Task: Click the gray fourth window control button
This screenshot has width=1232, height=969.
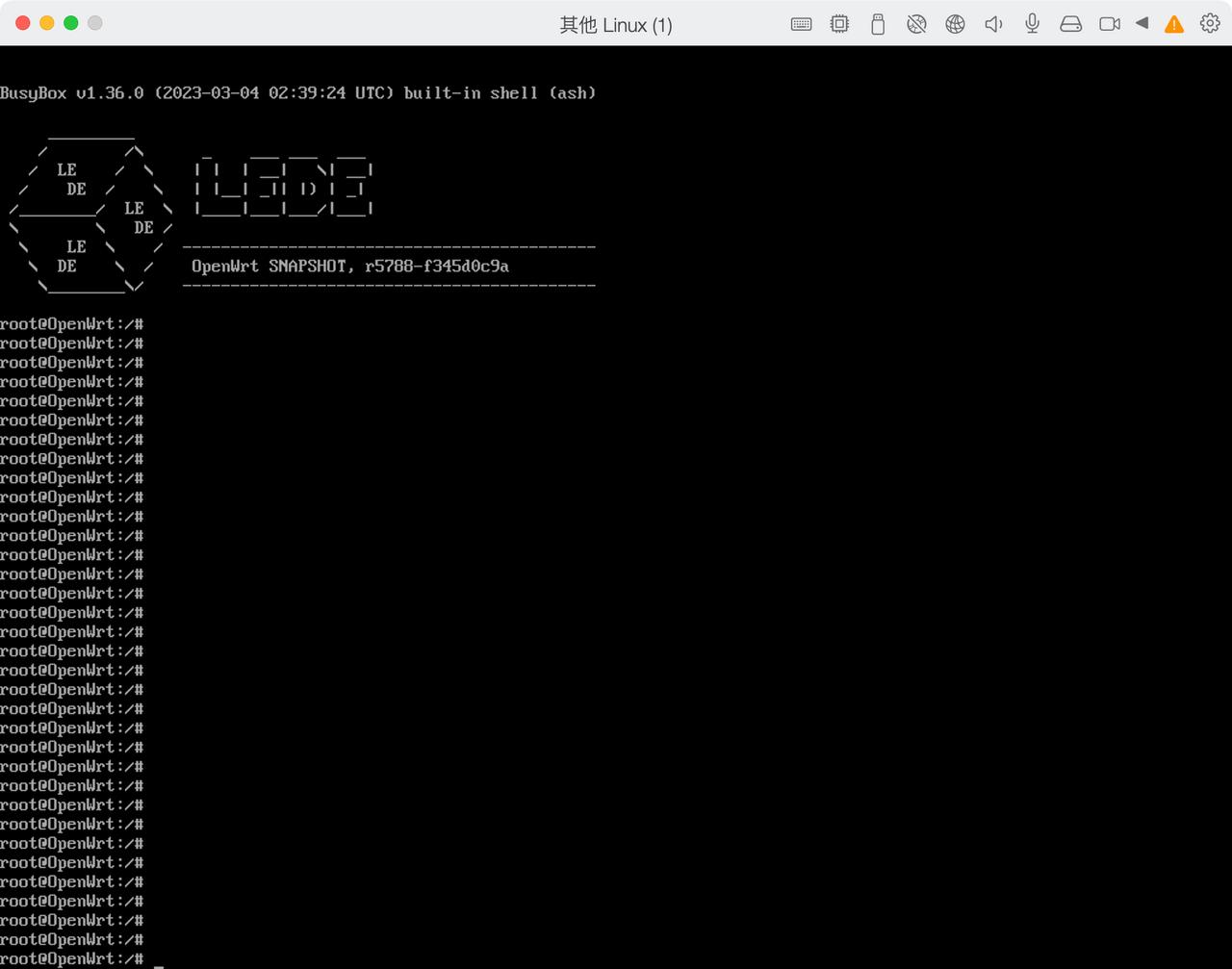Action: pyautogui.click(x=95, y=23)
